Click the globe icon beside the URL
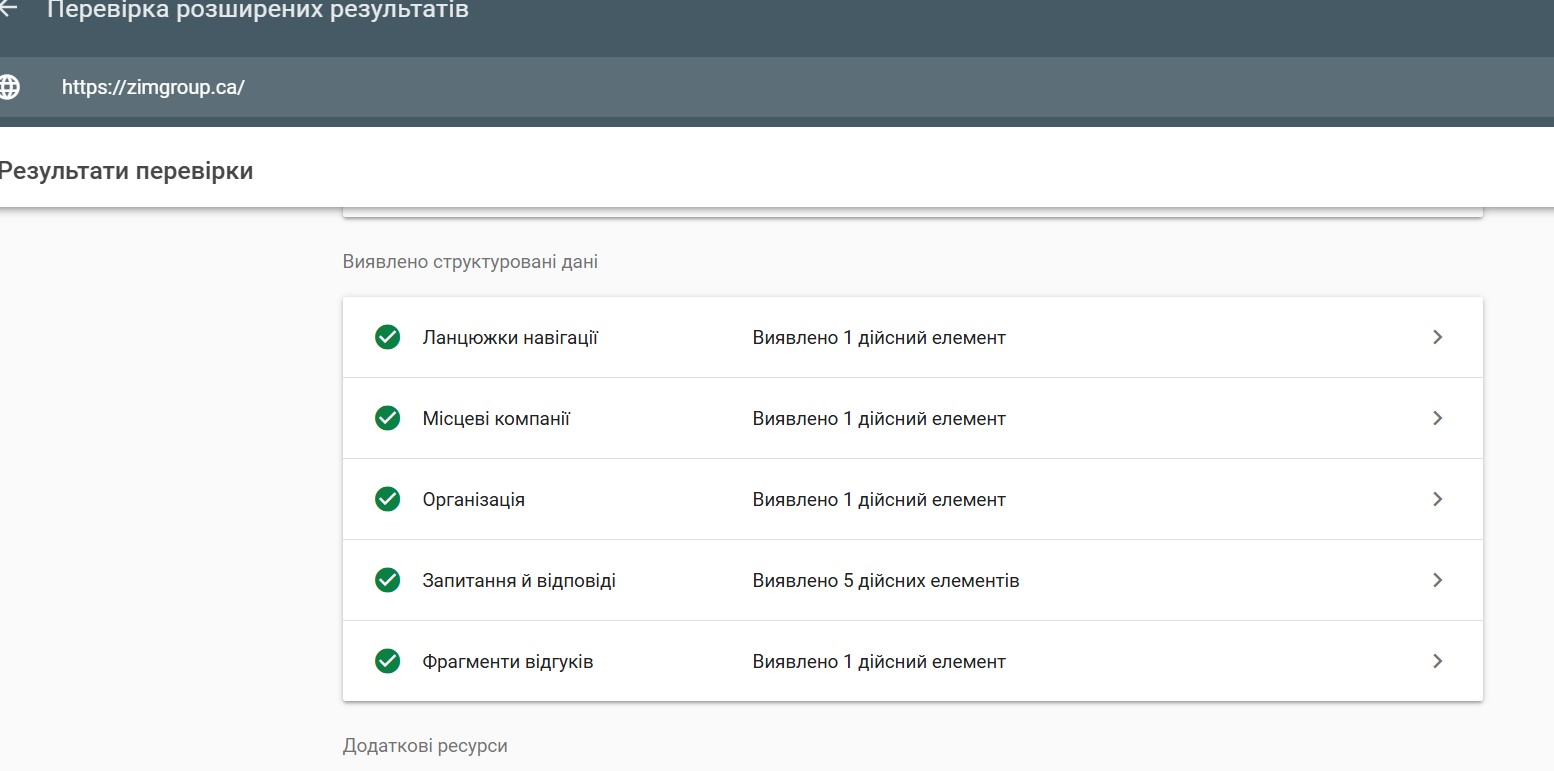The width and height of the screenshot is (1554, 771). (x=9, y=87)
